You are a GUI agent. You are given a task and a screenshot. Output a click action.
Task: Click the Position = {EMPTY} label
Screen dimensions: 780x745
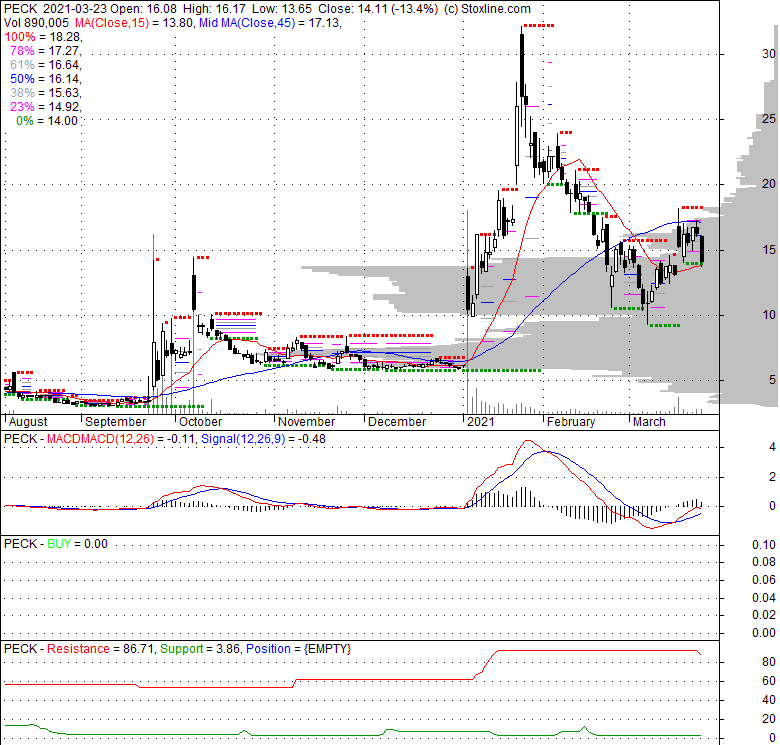click(298, 649)
